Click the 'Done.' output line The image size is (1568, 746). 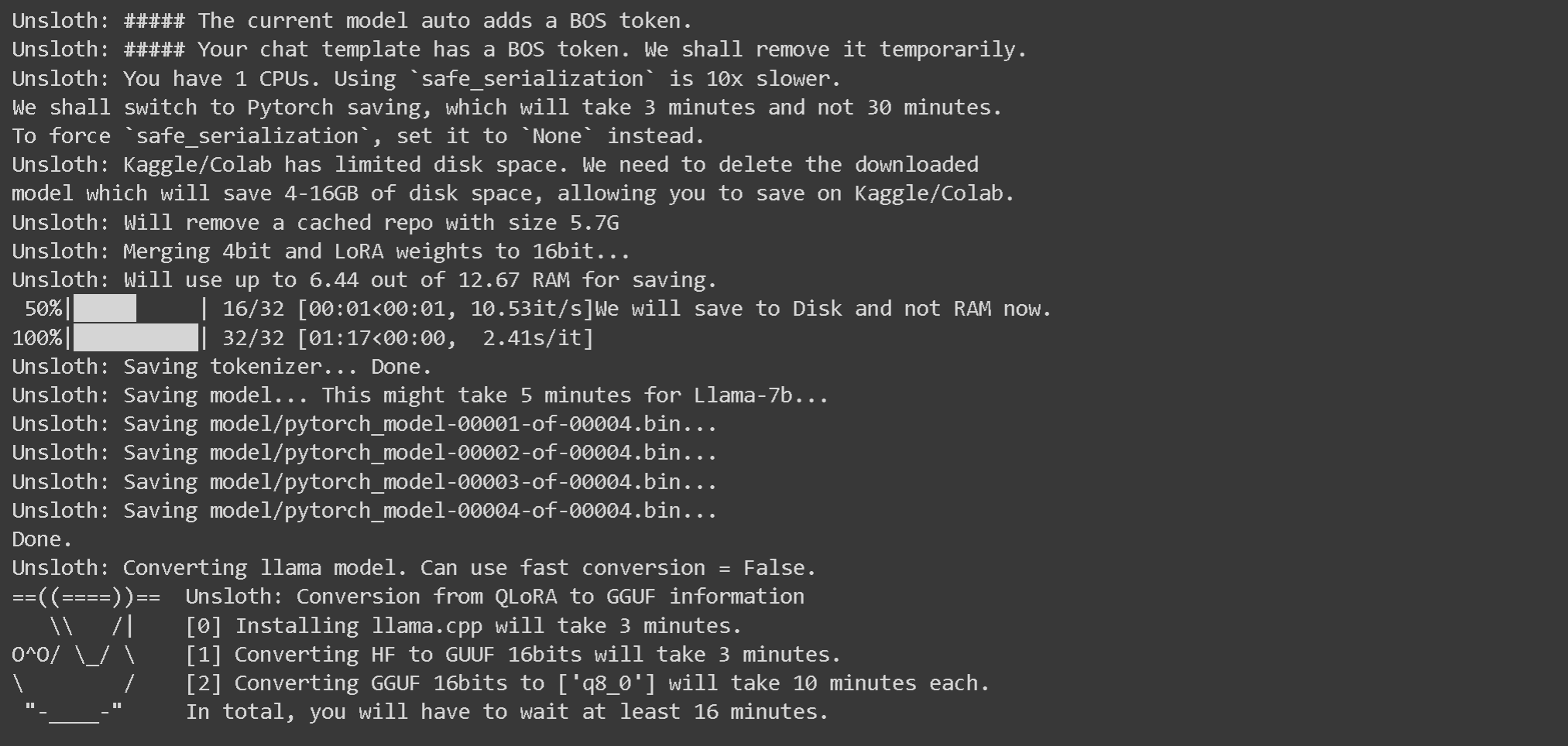pyautogui.click(x=42, y=539)
